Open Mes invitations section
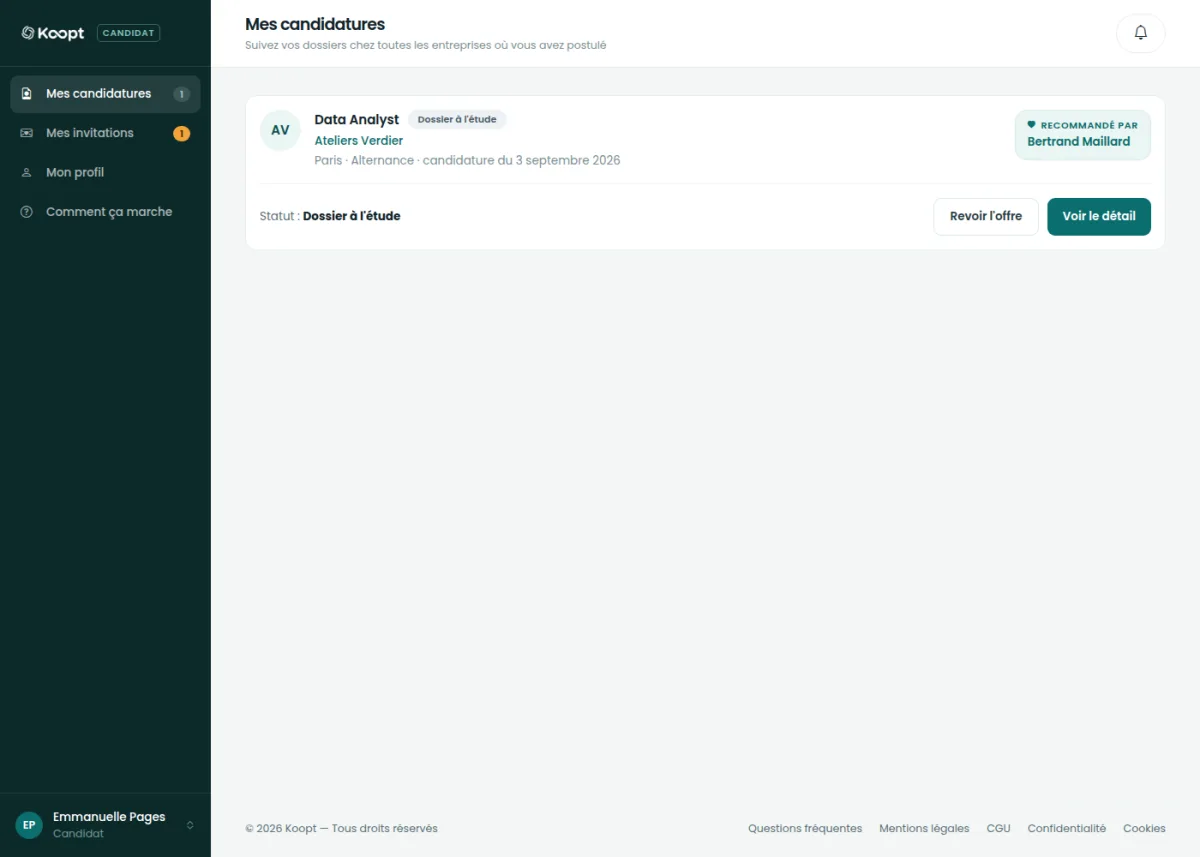Viewport: 1200px width, 857px height. tap(105, 133)
